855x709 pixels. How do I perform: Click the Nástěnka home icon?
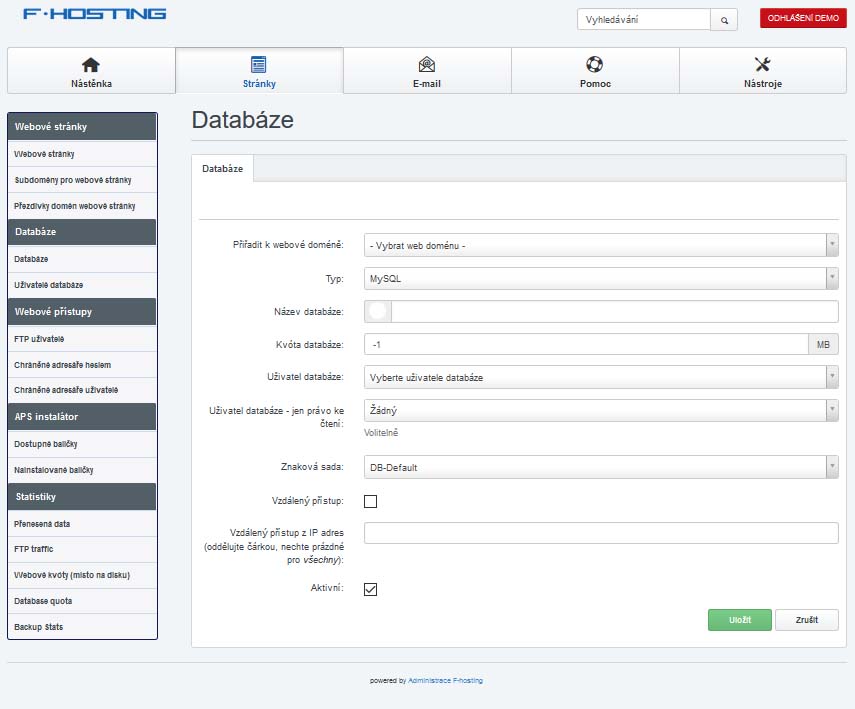91,64
